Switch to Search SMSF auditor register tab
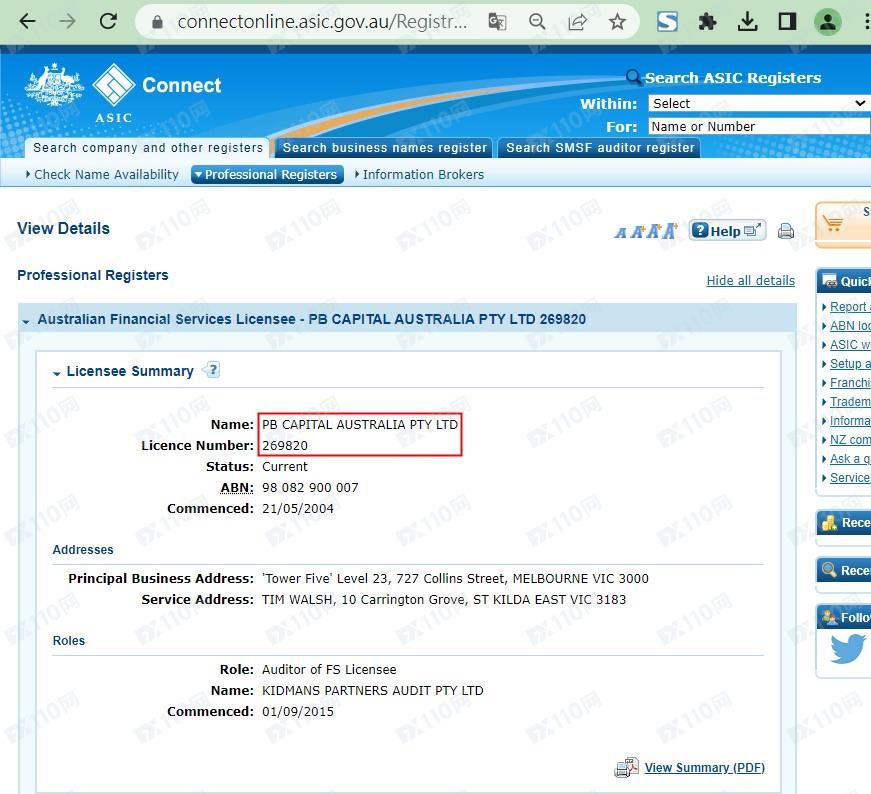 [x=599, y=148]
